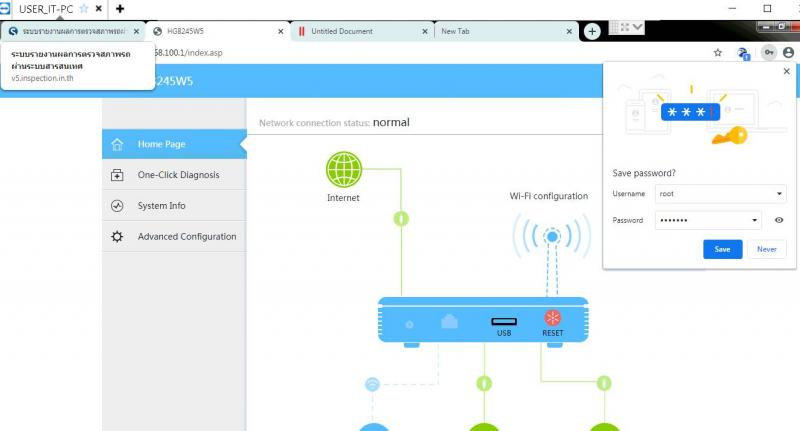Click the red RESET button on router

tap(553, 318)
